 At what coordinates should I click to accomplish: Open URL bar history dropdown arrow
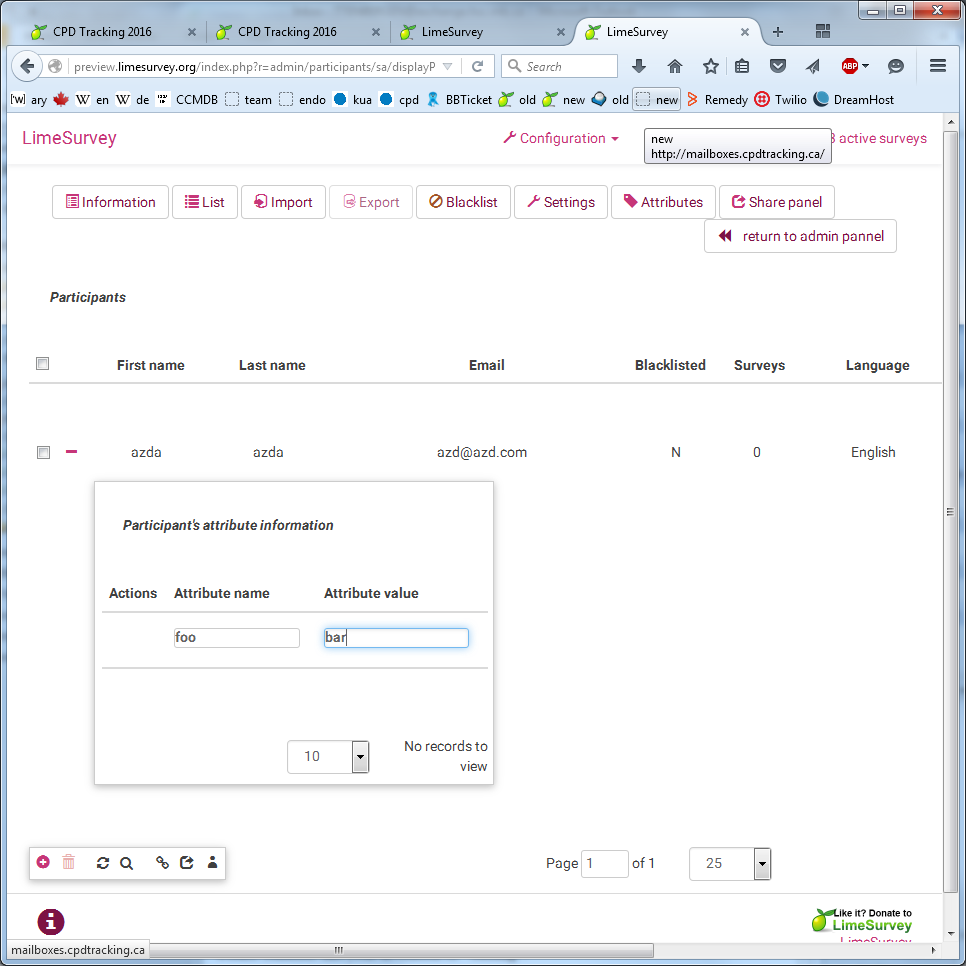pyautogui.click(x=448, y=67)
